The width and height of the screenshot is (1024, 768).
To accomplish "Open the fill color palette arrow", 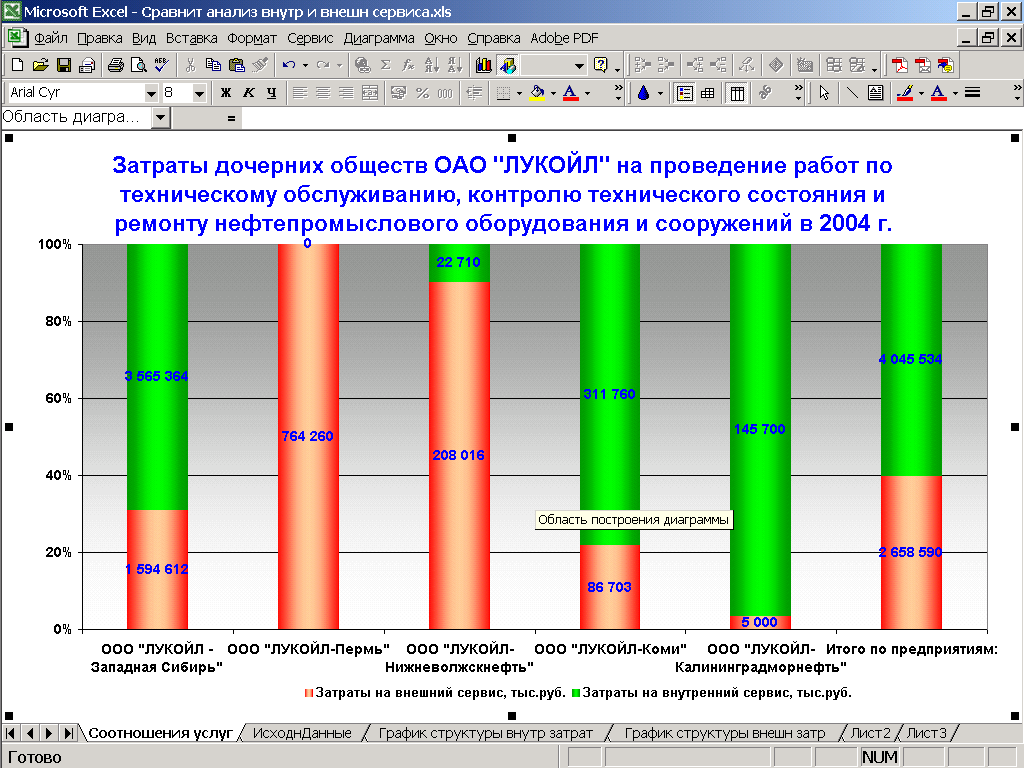I will pos(552,93).
